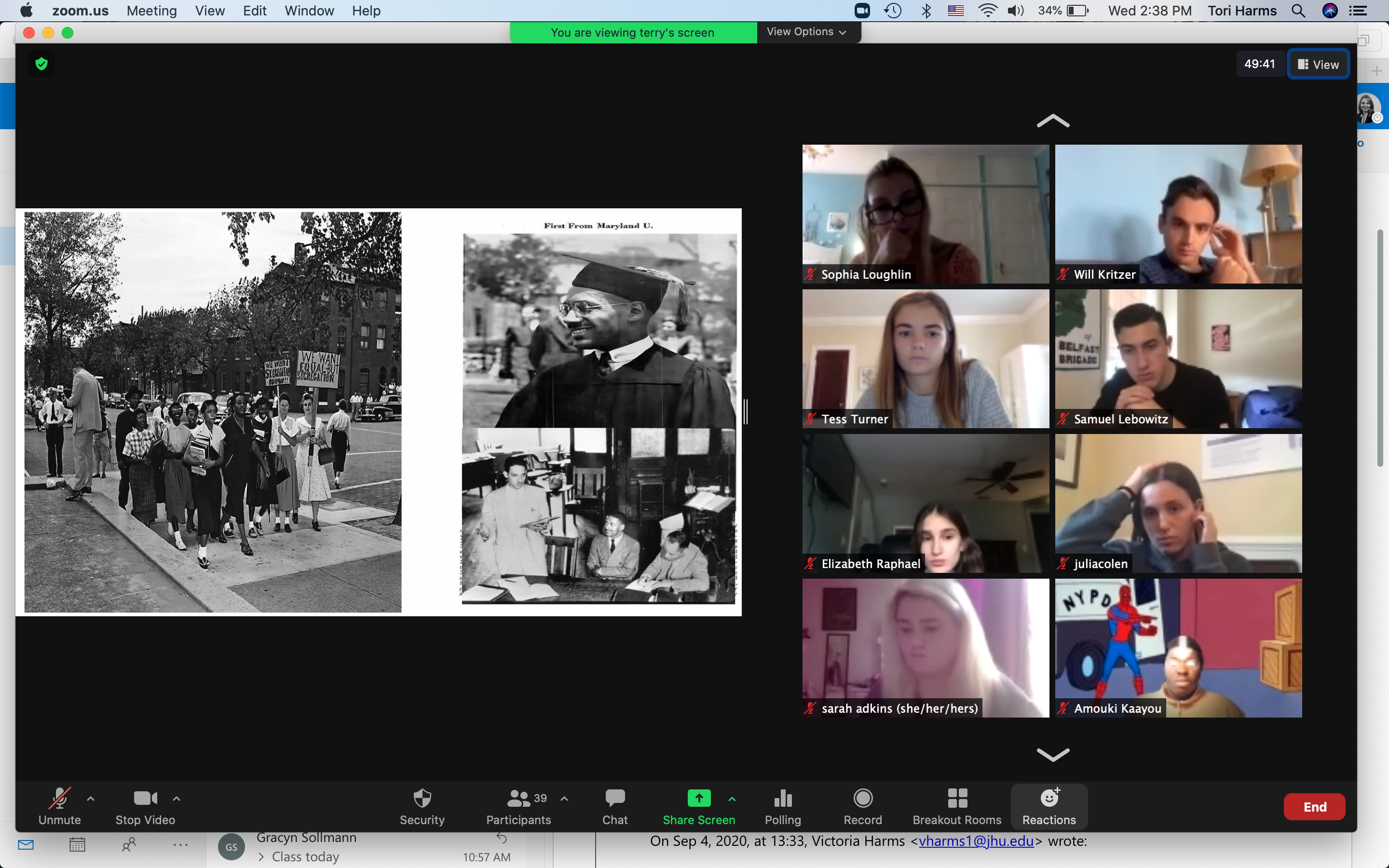Screen dimensions: 1389x868
Task: Expand video options arrow beside Stop Video
Action: pos(177,799)
